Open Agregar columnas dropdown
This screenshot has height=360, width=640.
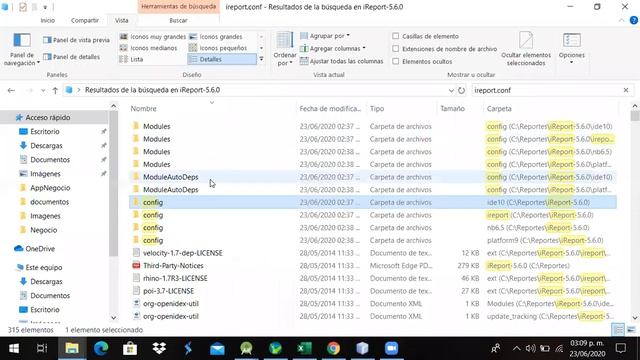pyautogui.click(x=332, y=49)
